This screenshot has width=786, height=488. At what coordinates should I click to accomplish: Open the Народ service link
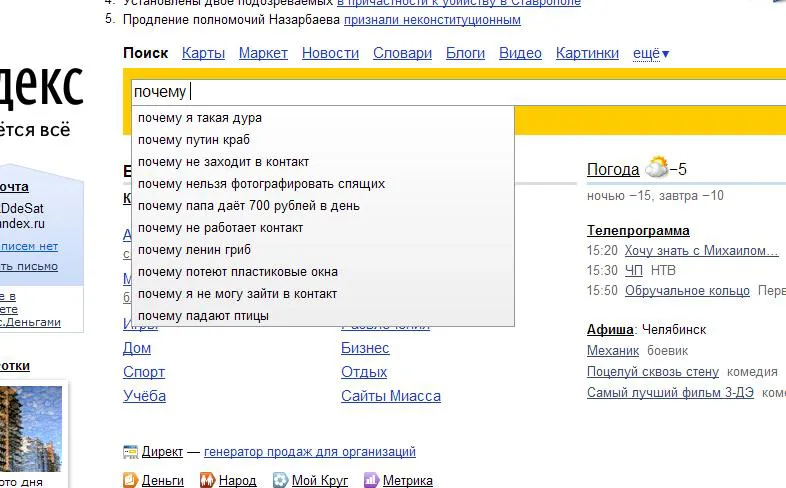pos(238,480)
